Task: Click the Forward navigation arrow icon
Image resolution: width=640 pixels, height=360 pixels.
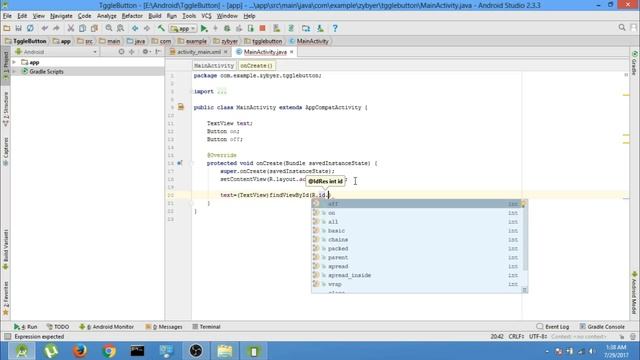Action: point(147,28)
